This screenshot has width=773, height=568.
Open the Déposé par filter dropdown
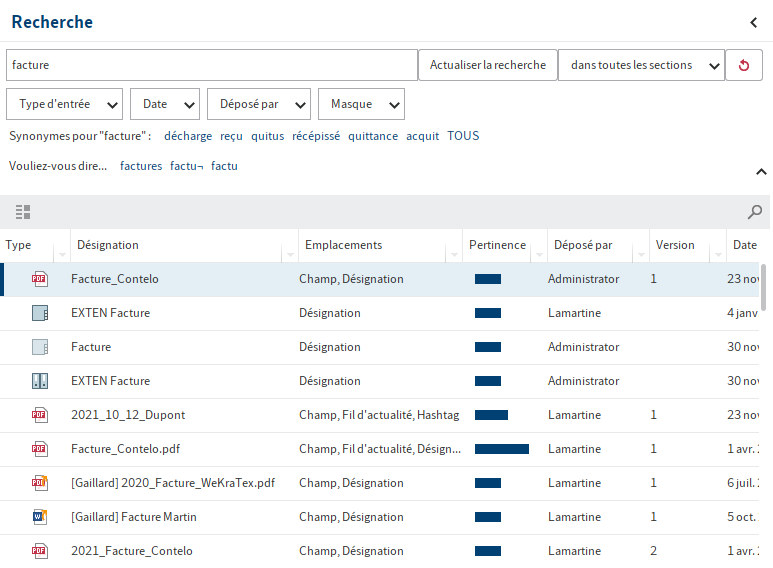pos(259,104)
